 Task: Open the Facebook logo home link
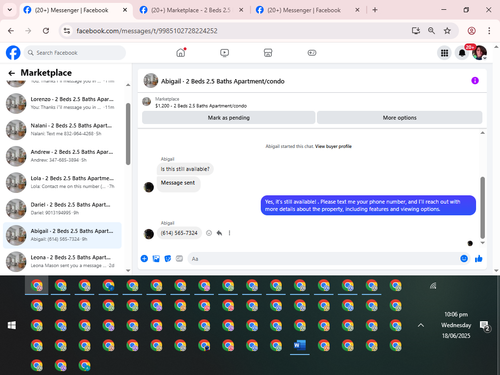coord(13,53)
